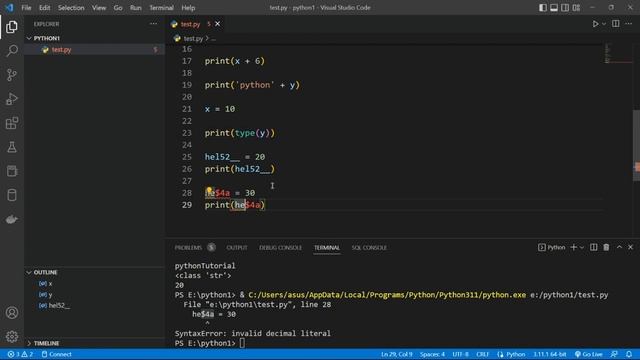Viewport: 640px width, 360px height.
Task: Open the Accounts menu icon
Action: pos(12,313)
